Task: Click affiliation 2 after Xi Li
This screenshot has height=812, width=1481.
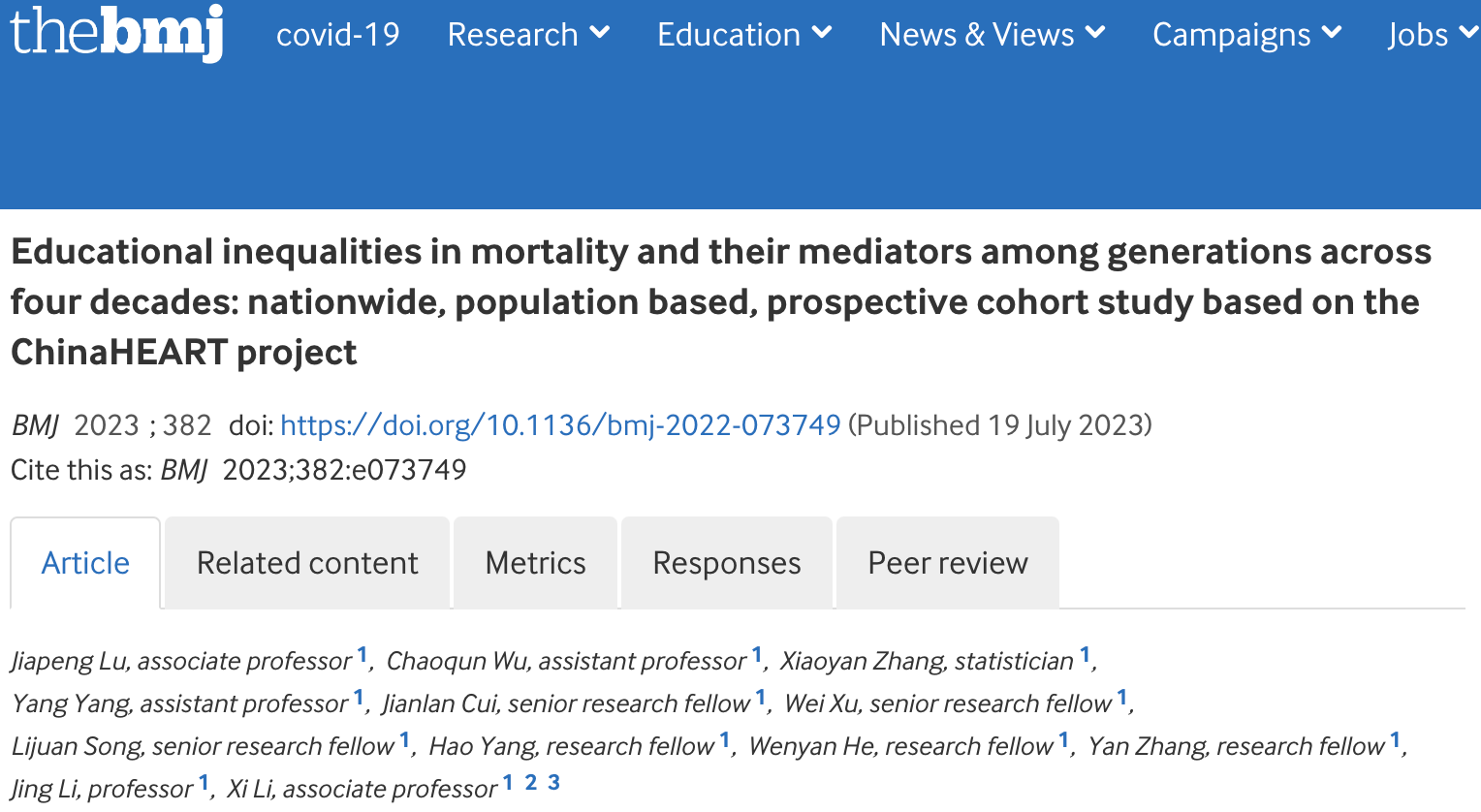Action: pos(531,783)
